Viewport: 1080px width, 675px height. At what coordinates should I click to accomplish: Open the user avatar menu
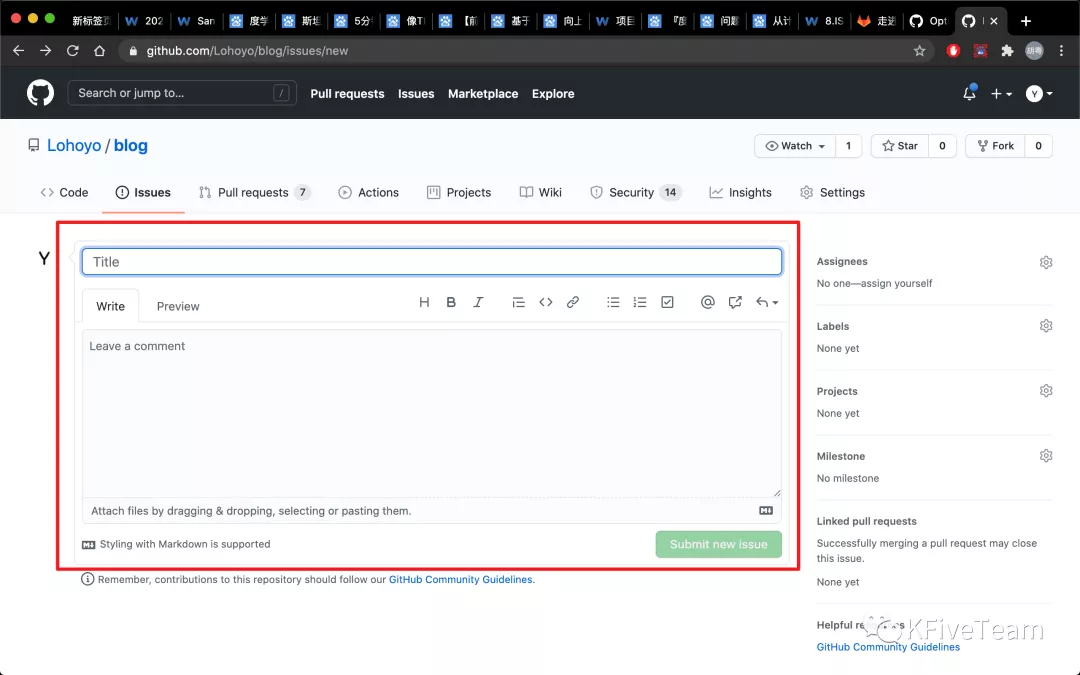pyautogui.click(x=1039, y=94)
